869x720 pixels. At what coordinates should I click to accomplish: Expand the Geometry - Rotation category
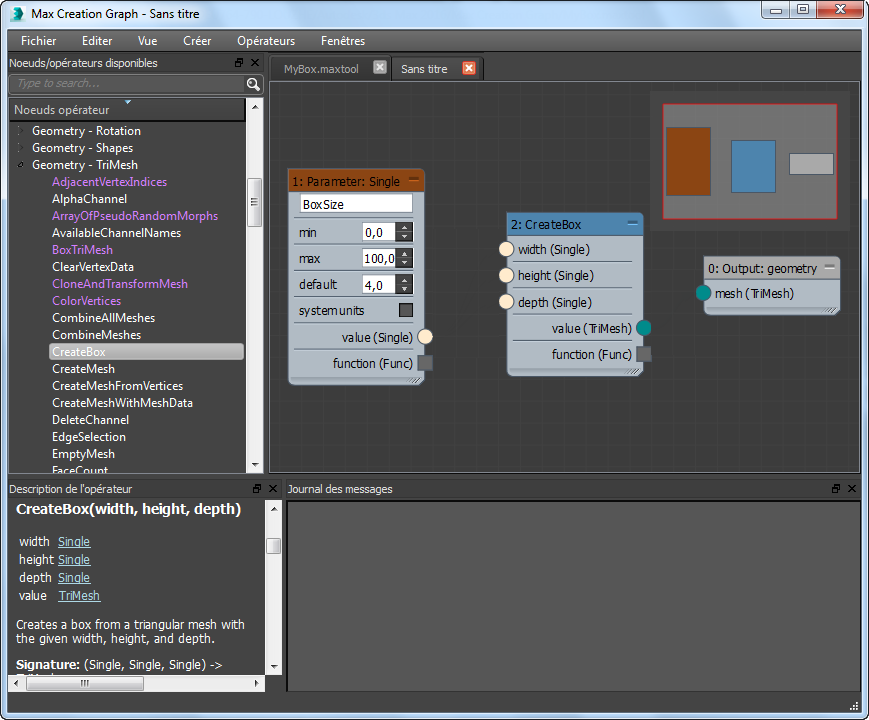click(19, 131)
